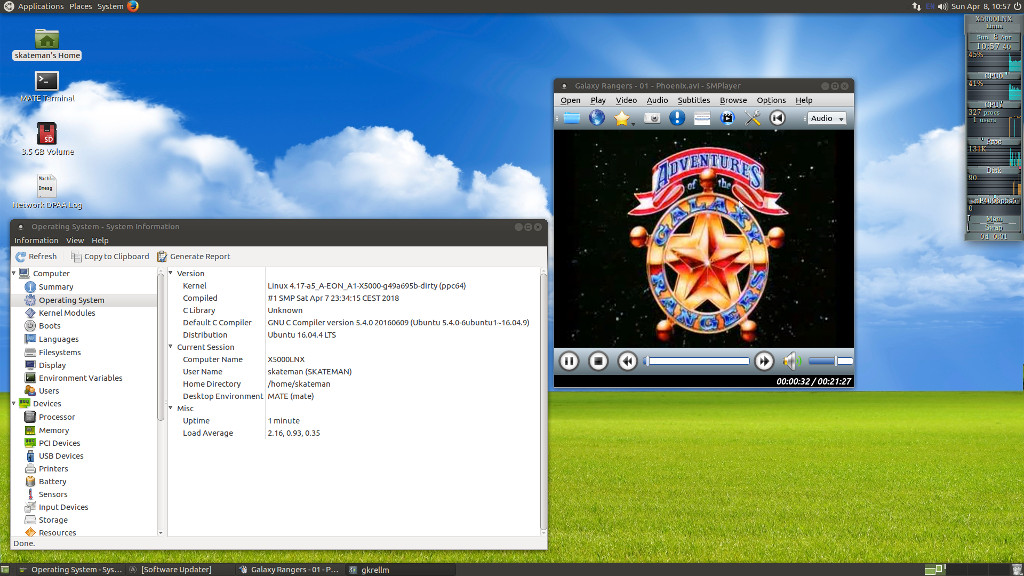Click the open file folder icon in SMPlayer
This screenshot has width=1024, height=576.
571,118
